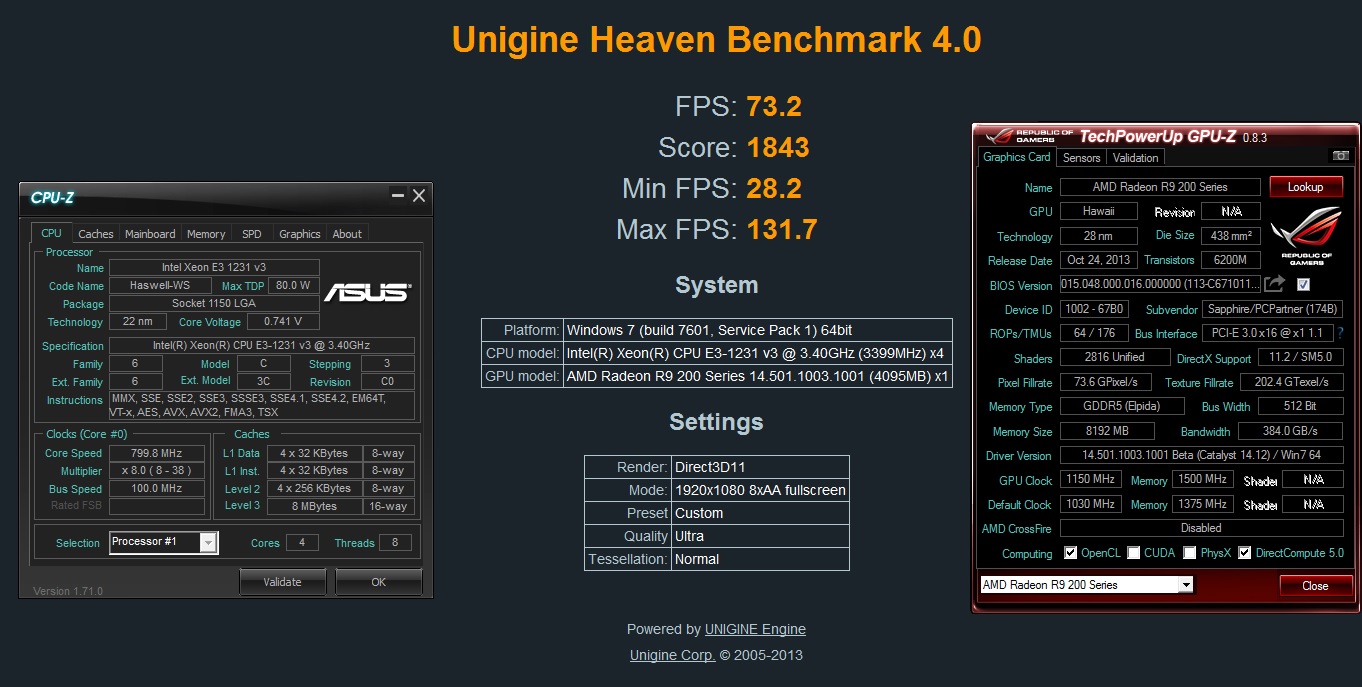Viewport: 1362px width, 687px height.
Task: Select the Graphics Card tab in GPU-Z
Action: click(x=1017, y=157)
